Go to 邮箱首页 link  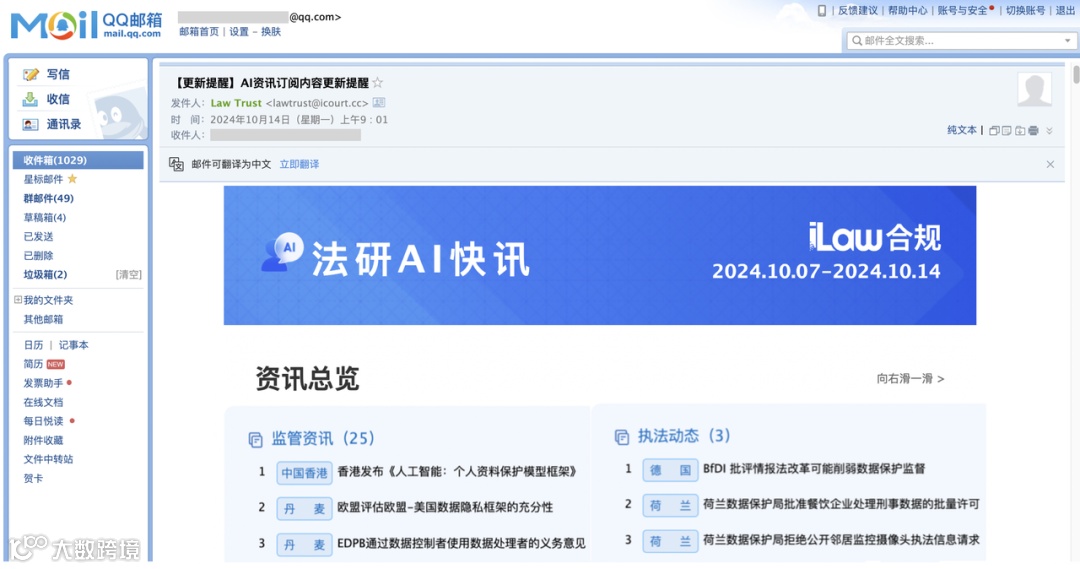pyautogui.click(x=199, y=32)
